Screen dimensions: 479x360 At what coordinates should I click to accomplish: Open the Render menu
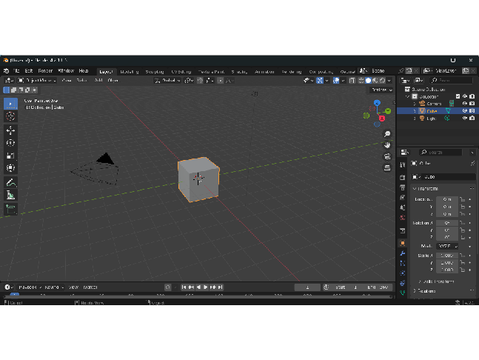pyautogui.click(x=45, y=71)
